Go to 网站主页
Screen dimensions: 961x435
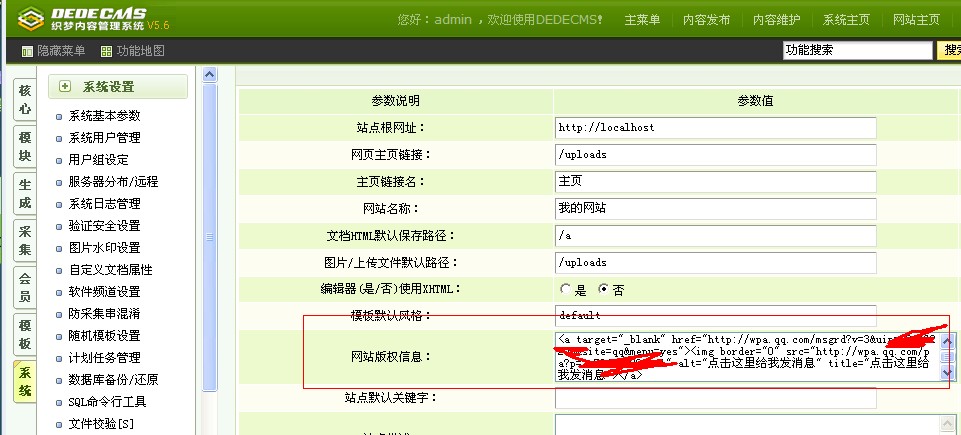click(x=916, y=20)
